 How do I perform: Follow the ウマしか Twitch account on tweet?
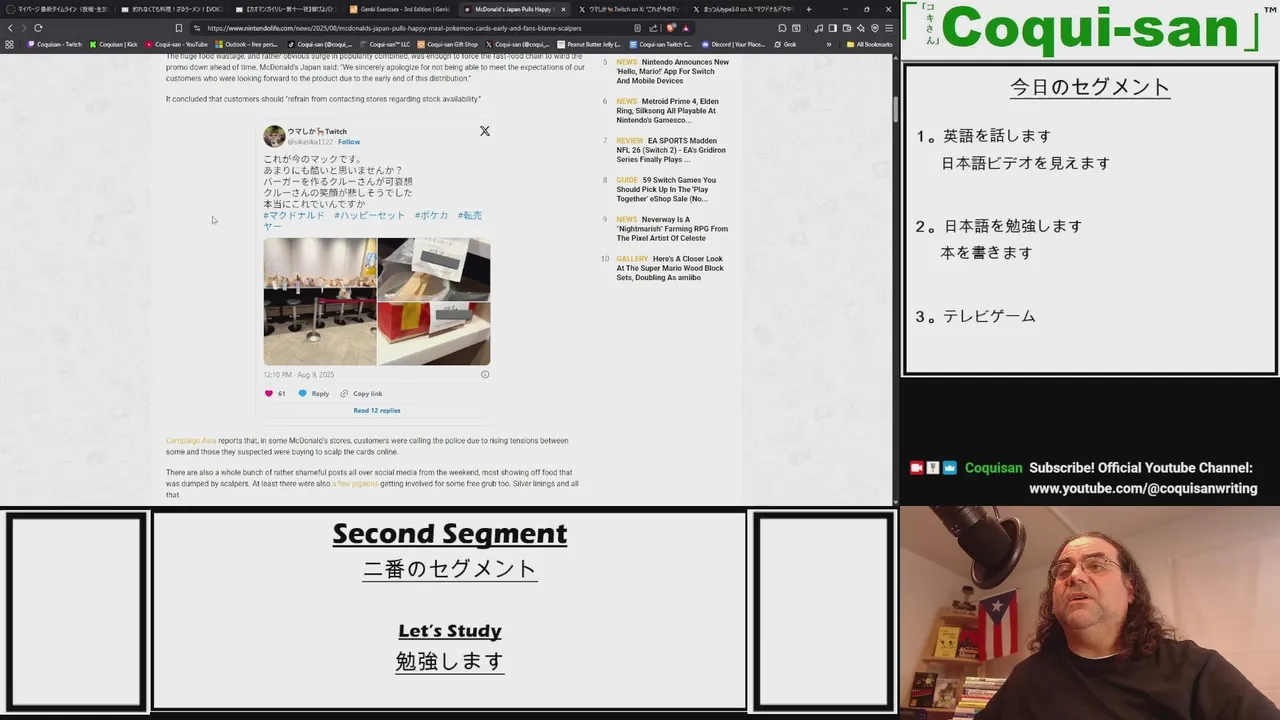[x=349, y=142]
